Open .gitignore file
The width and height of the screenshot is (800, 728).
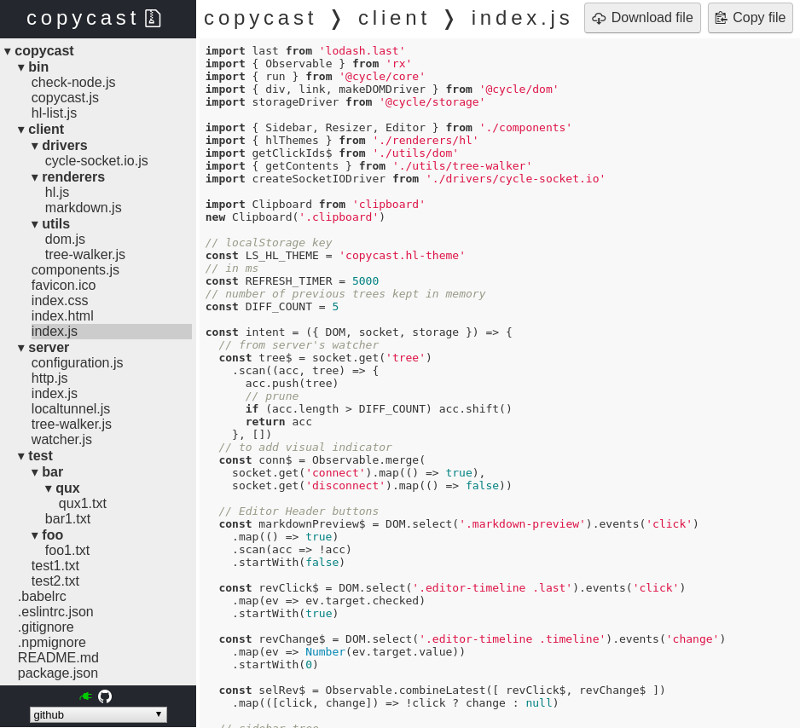click(x=45, y=627)
